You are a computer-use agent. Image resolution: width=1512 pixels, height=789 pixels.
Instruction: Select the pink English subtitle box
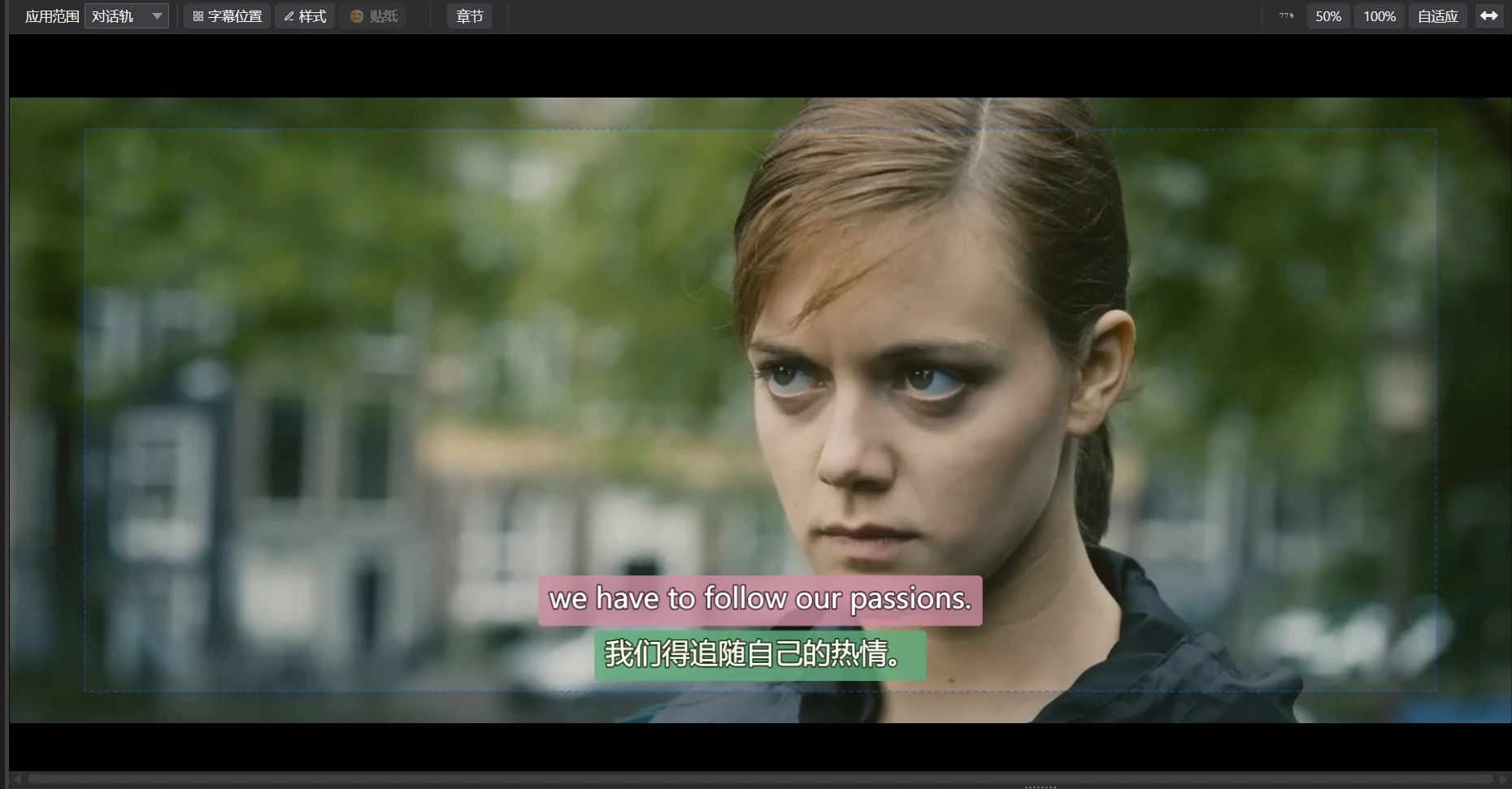click(760, 600)
